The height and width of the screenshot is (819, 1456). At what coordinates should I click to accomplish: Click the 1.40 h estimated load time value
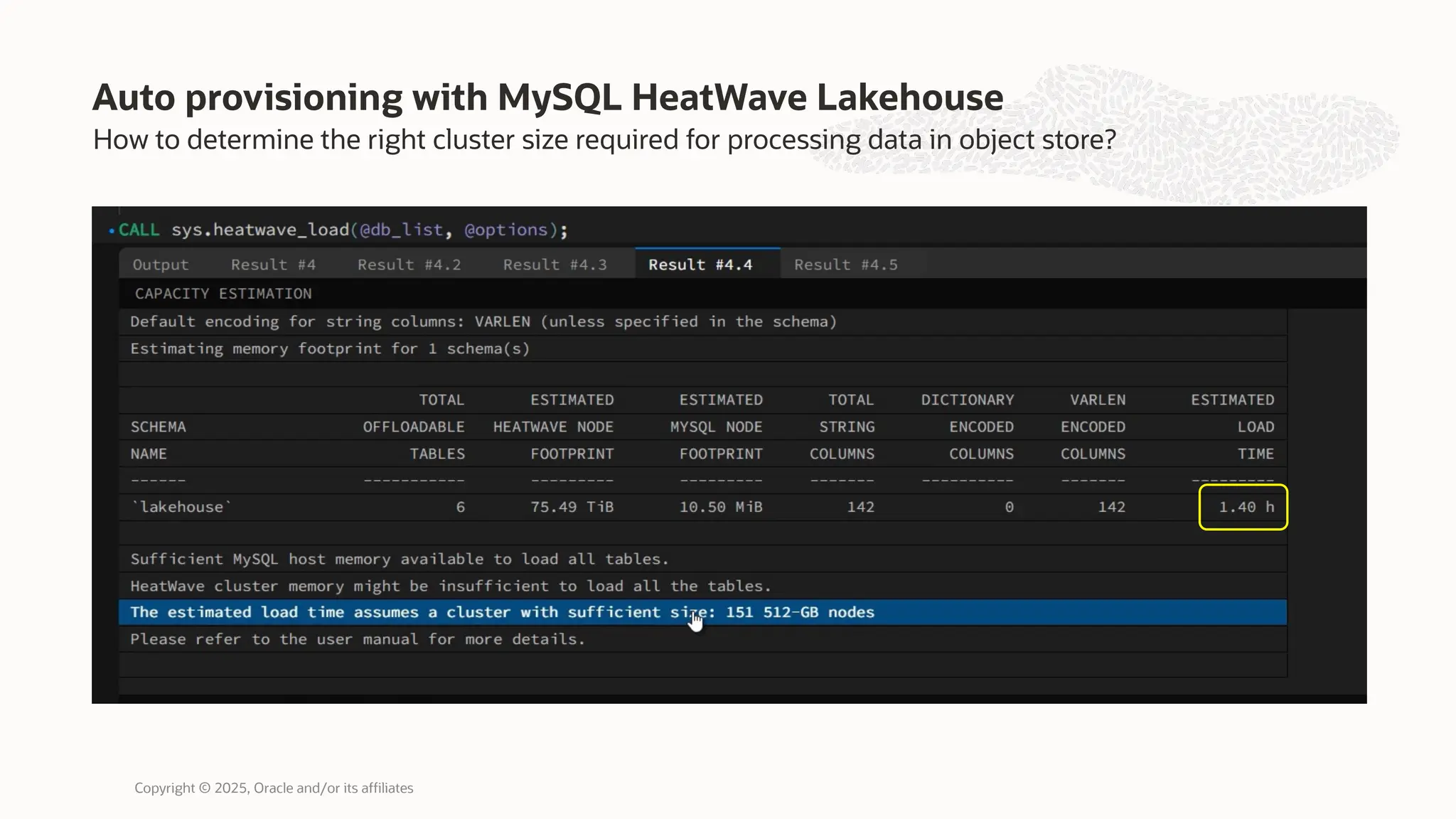[x=1246, y=507]
